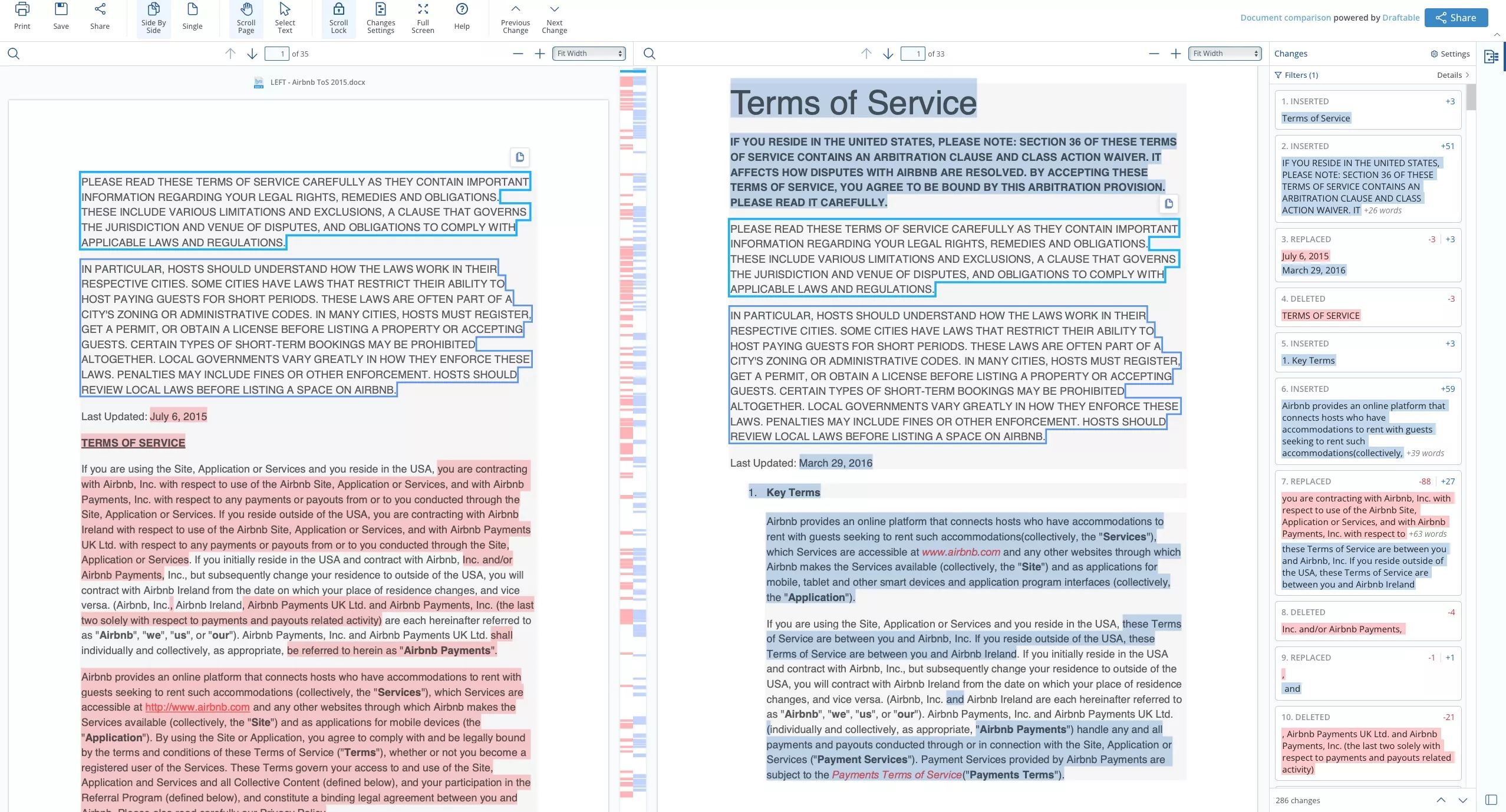This screenshot has width=1506, height=812.
Task: Click the Save icon in toolbar
Action: (60, 16)
